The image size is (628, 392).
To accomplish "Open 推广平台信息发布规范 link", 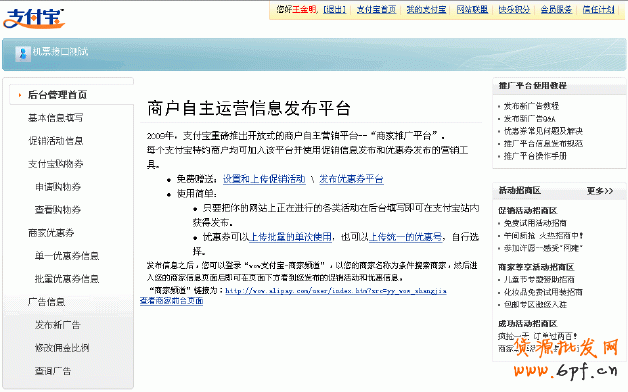I will pos(543,143).
